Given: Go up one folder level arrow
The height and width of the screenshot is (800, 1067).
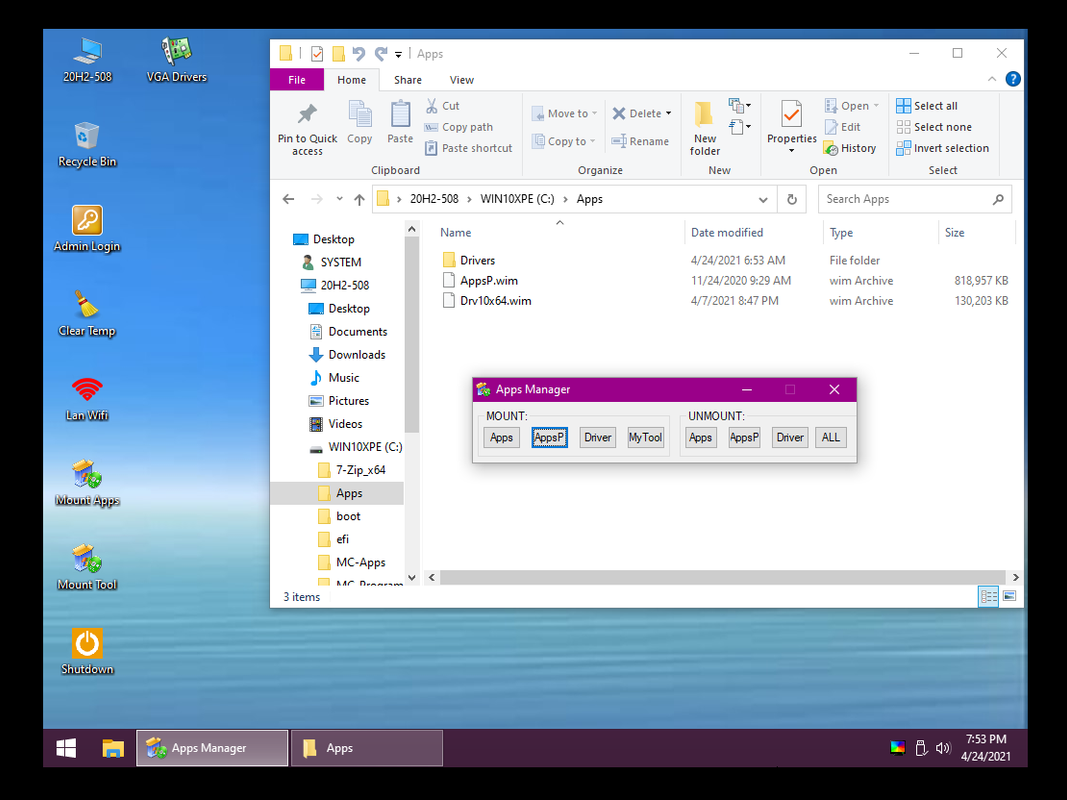Looking at the screenshot, I should point(359,199).
